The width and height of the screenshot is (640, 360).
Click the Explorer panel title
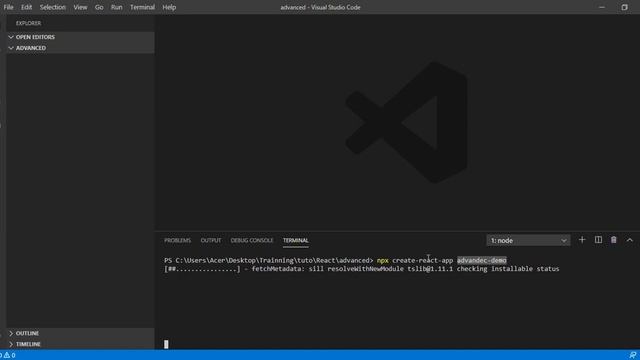coord(29,23)
